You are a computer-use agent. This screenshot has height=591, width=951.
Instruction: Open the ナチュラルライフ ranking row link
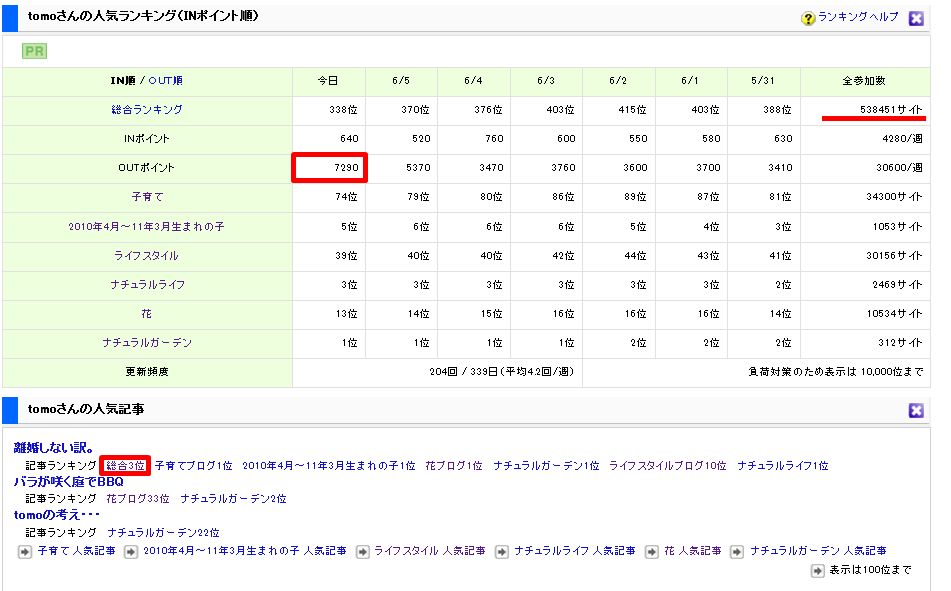point(147,285)
